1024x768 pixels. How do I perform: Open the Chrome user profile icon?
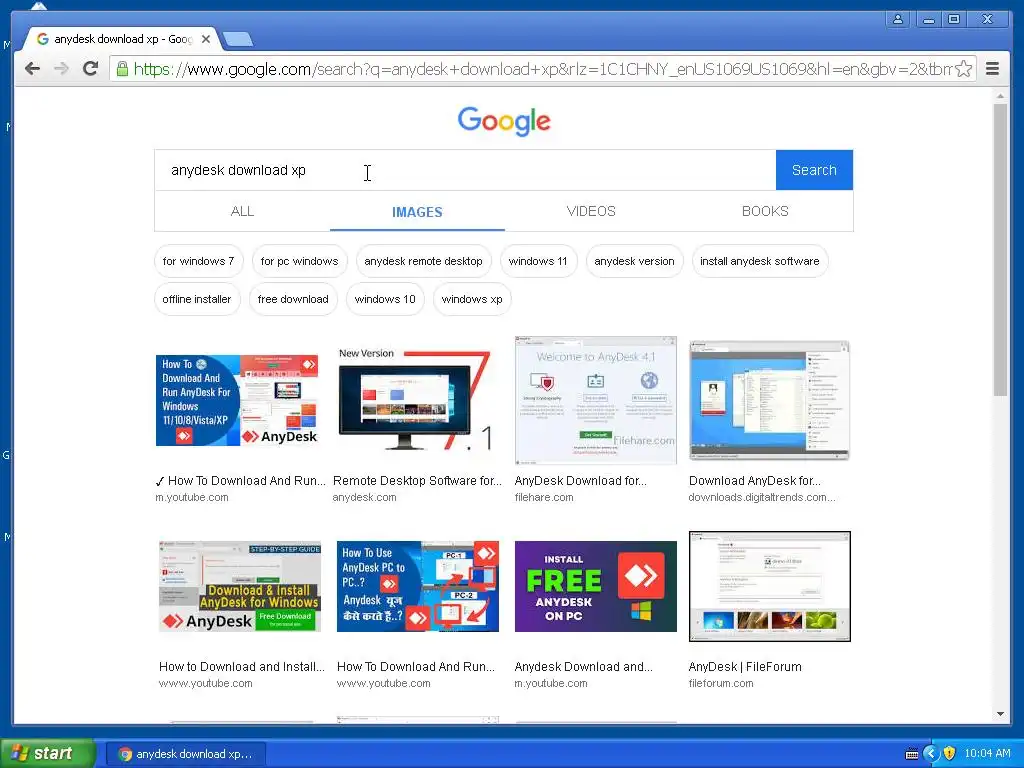(898, 19)
